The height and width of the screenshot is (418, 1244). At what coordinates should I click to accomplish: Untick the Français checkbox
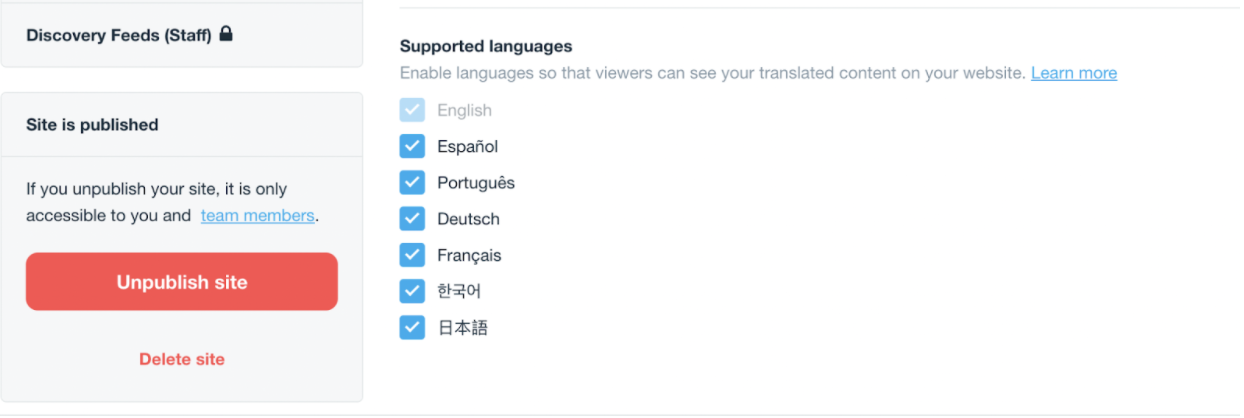pos(412,255)
